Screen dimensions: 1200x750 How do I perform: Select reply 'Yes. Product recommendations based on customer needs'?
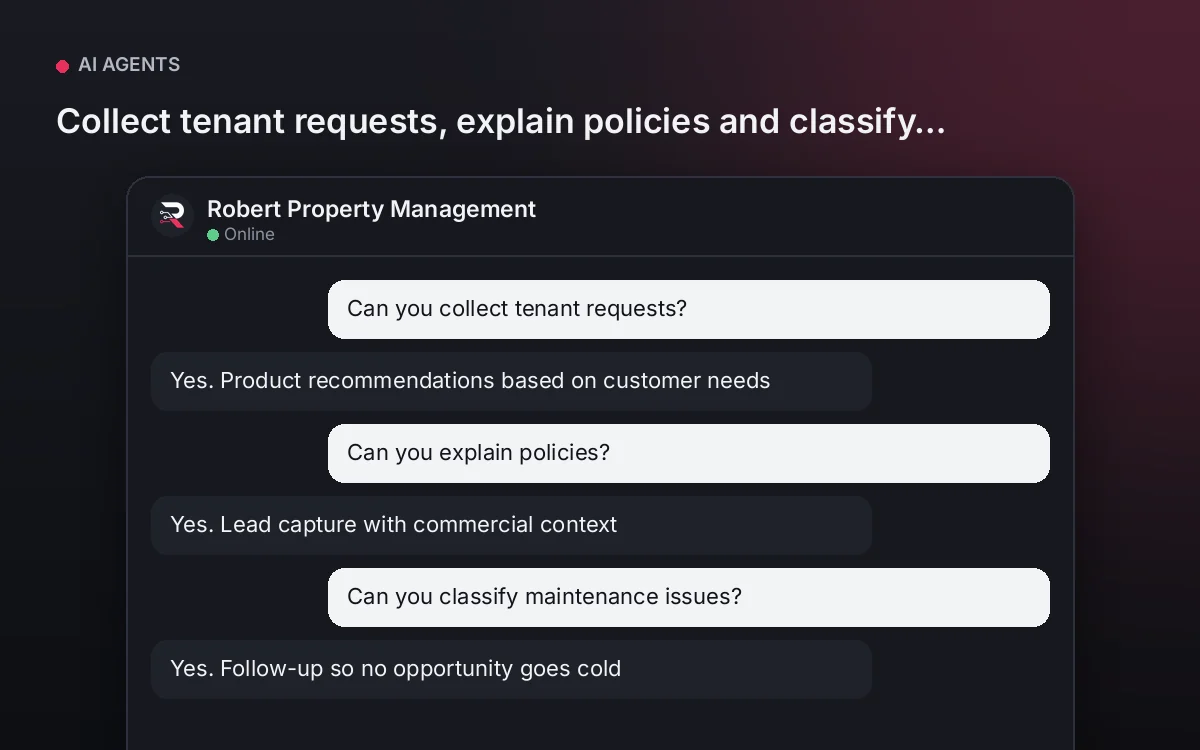click(511, 381)
